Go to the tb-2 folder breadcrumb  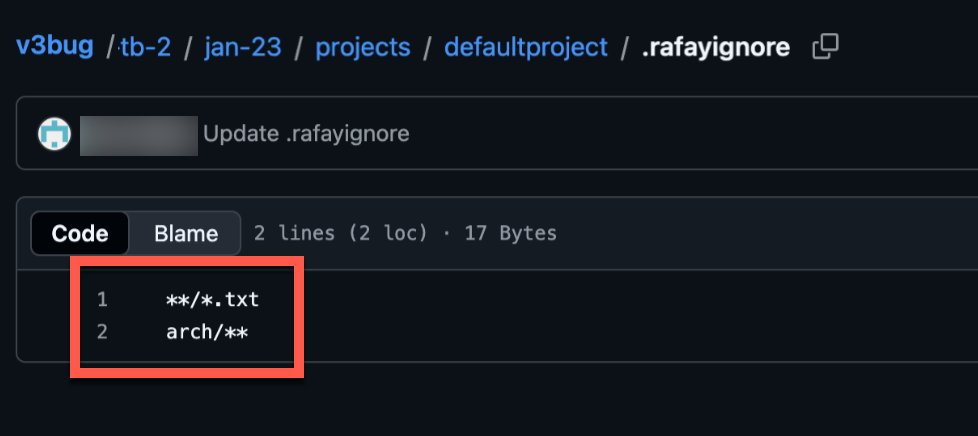[x=147, y=47]
